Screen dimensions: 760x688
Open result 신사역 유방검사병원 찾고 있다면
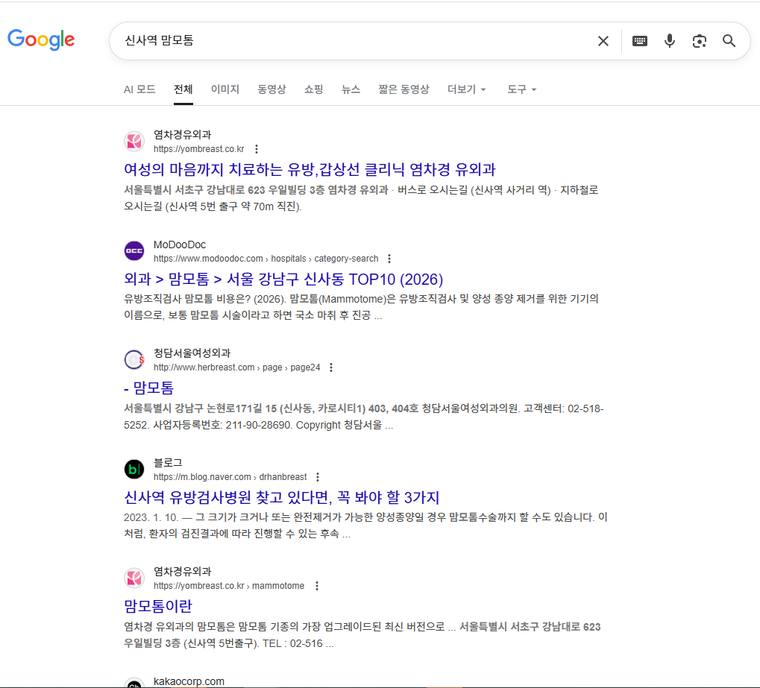tap(282, 497)
